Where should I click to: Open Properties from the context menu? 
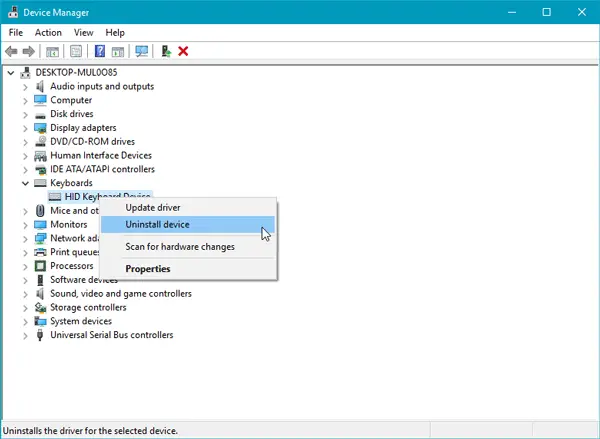click(x=188, y=269)
